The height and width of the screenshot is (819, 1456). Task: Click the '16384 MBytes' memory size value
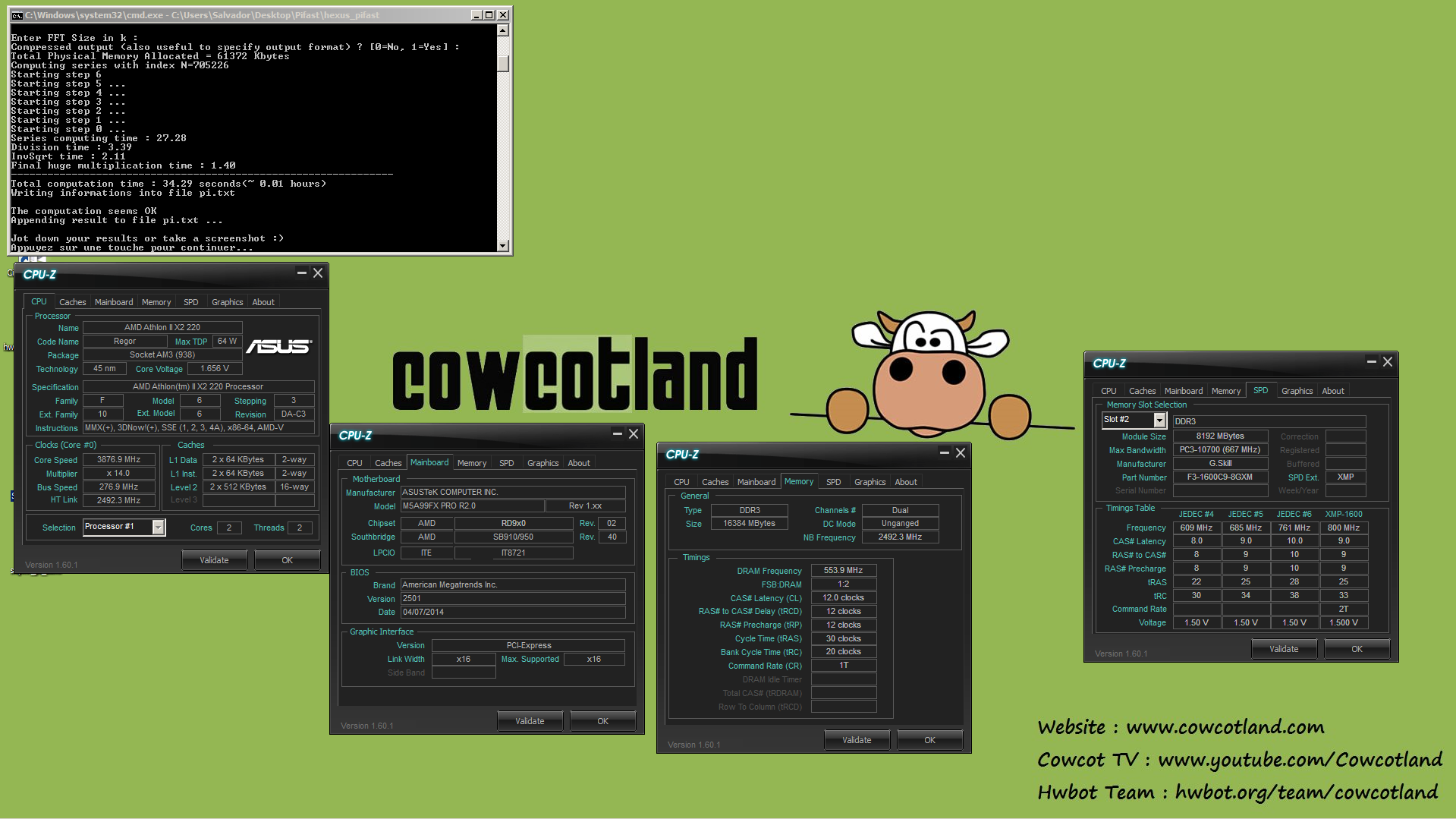click(x=750, y=524)
